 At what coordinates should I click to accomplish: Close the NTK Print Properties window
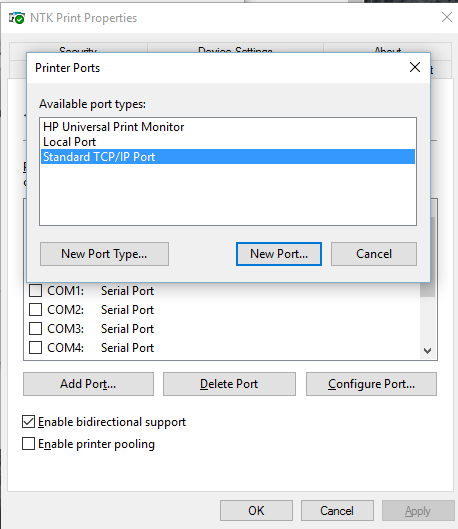447,17
